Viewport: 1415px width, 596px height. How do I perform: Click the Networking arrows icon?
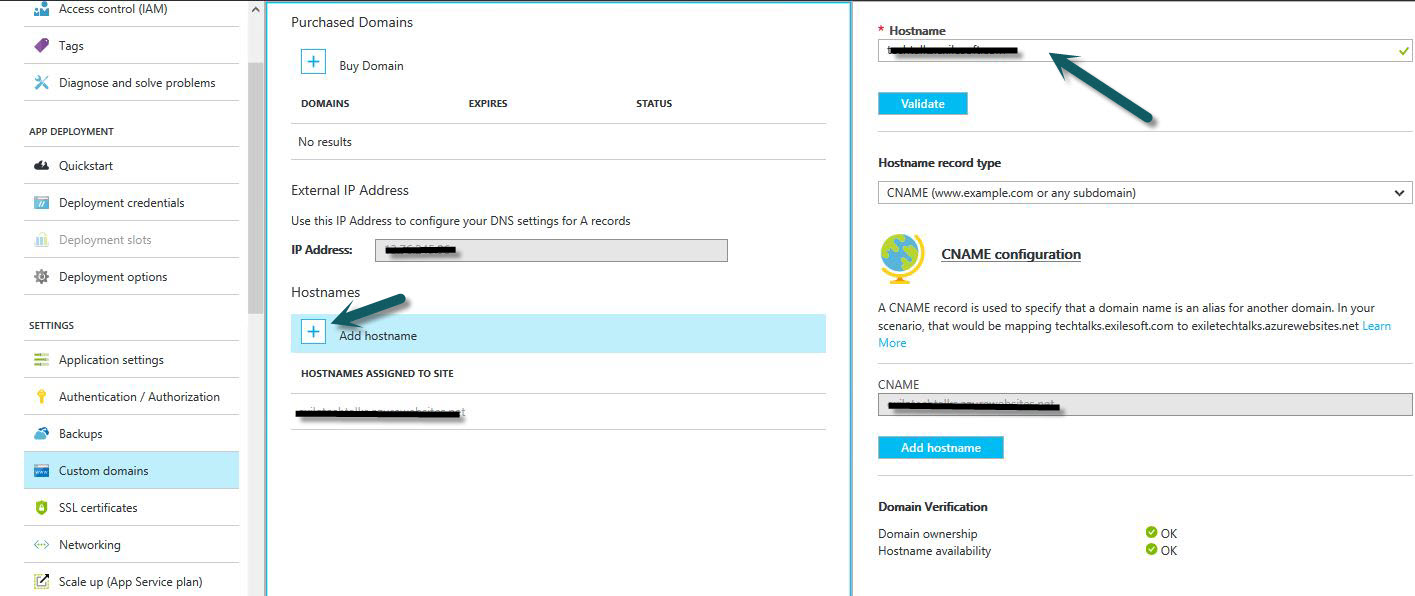tap(41, 545)
